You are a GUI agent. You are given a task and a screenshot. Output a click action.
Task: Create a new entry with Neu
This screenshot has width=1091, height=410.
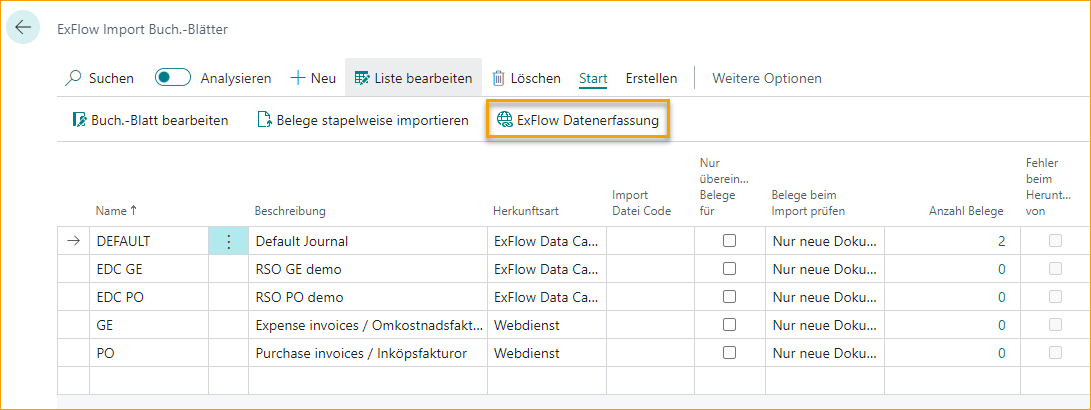click(313, 78)
